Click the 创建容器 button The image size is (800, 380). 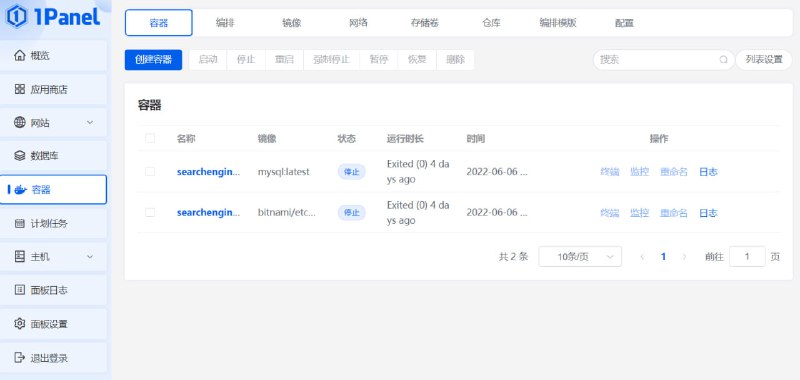[153, 60]
